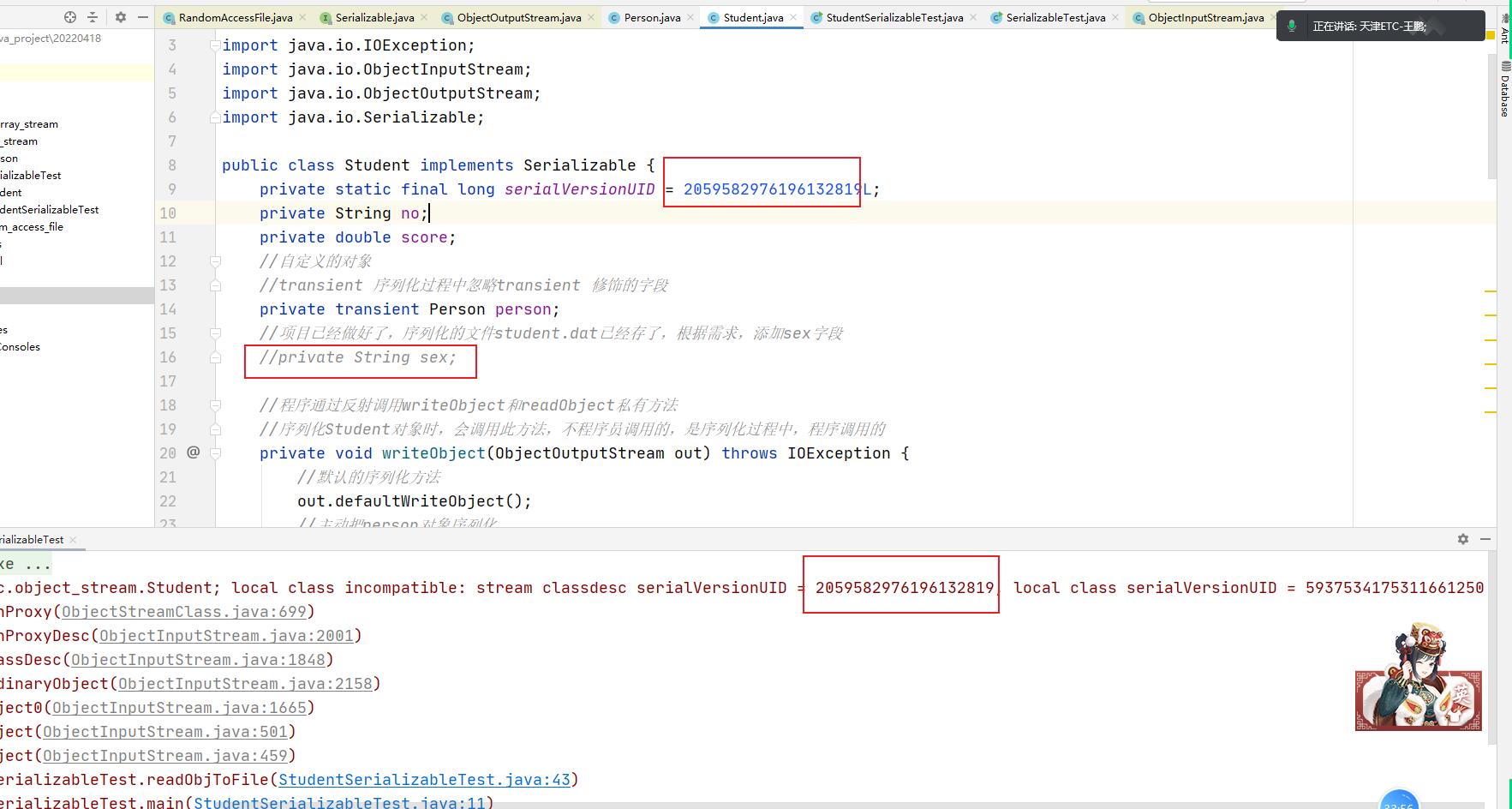Close the run tab in the console panel
1512x809 pixels.
73,540
